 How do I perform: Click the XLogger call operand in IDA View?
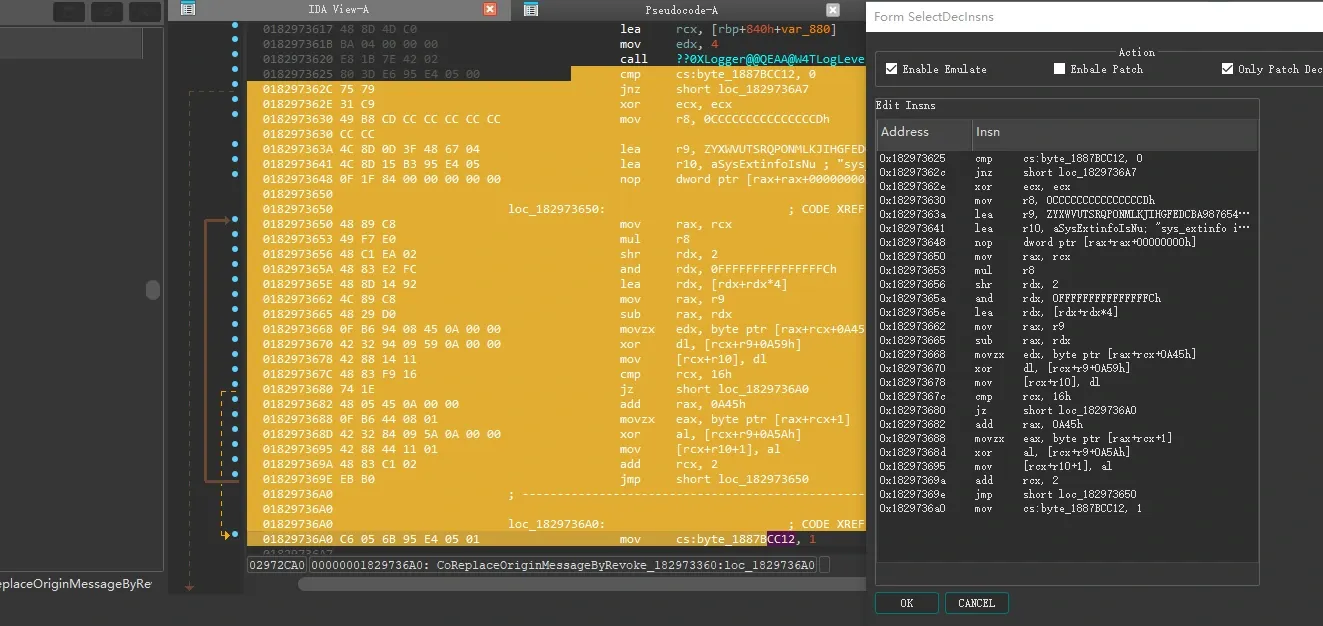coord(770,60)
